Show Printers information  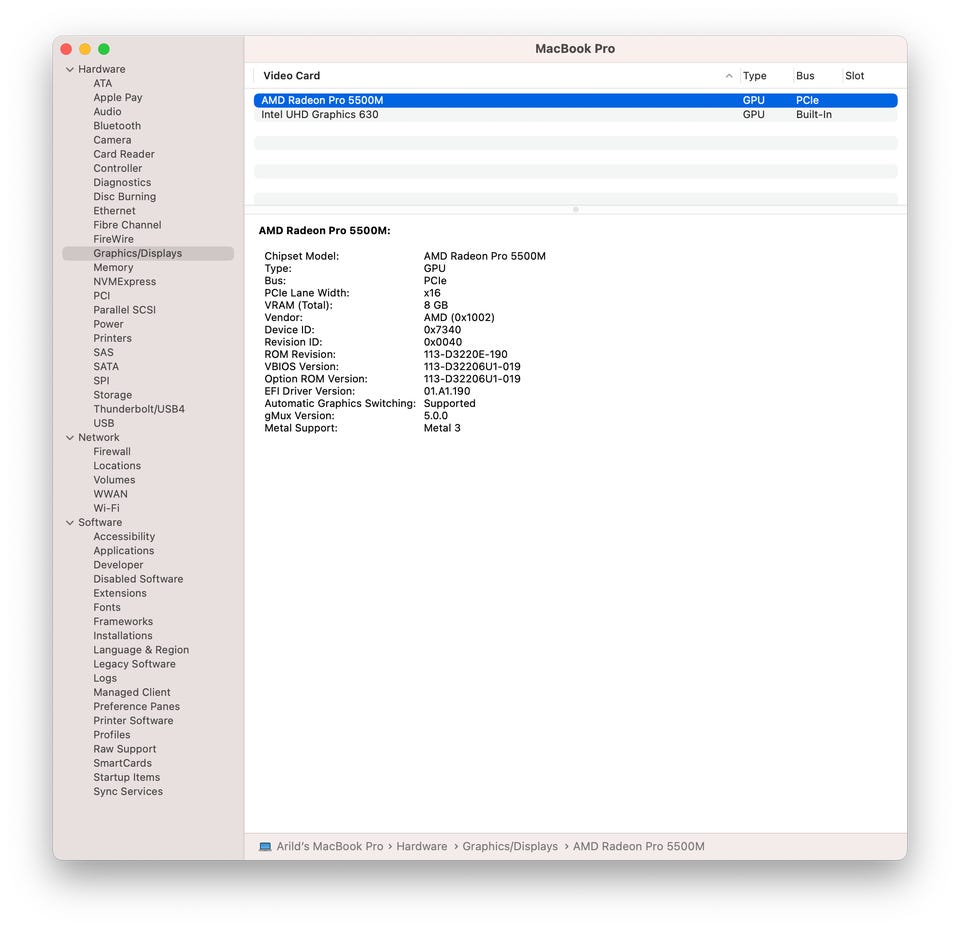pos(112,338)
